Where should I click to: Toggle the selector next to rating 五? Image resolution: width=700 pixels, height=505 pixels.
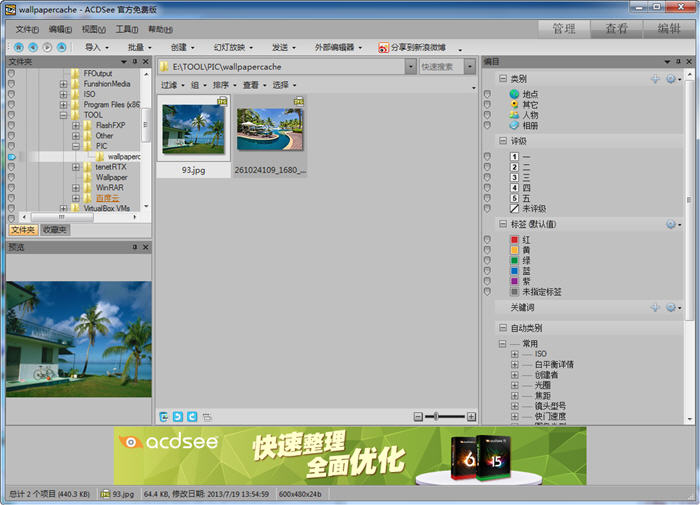point(487,197)
